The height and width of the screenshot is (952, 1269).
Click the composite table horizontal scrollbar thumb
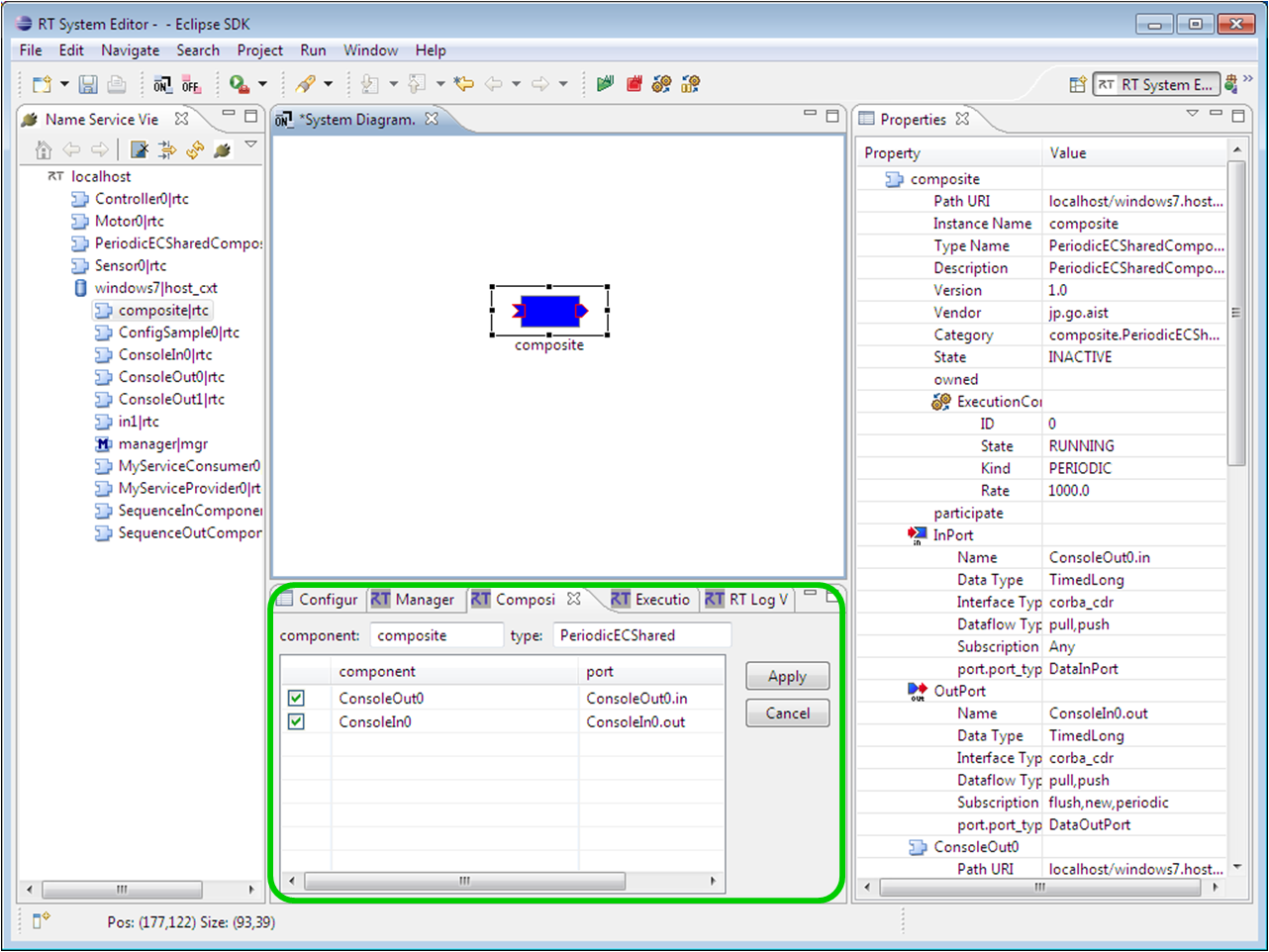click(464, 881)
